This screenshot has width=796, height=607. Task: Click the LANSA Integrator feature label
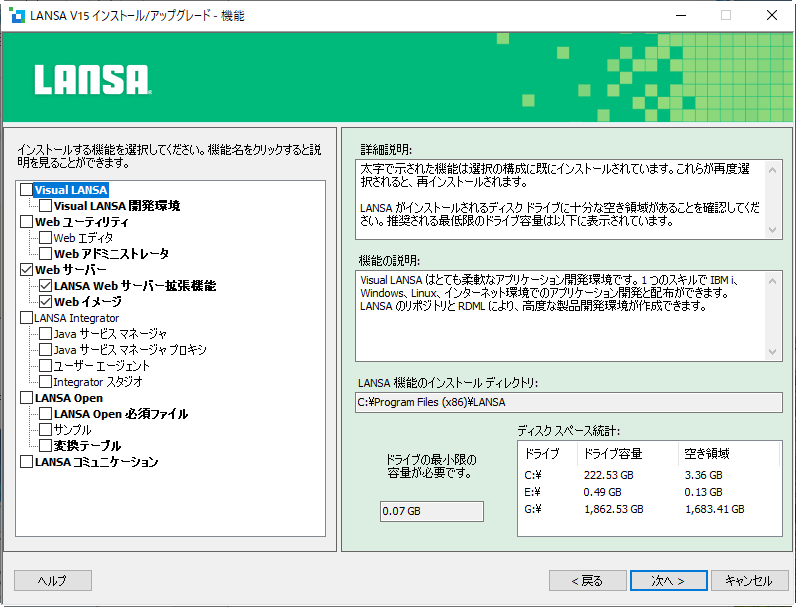[x=77, y=318]
